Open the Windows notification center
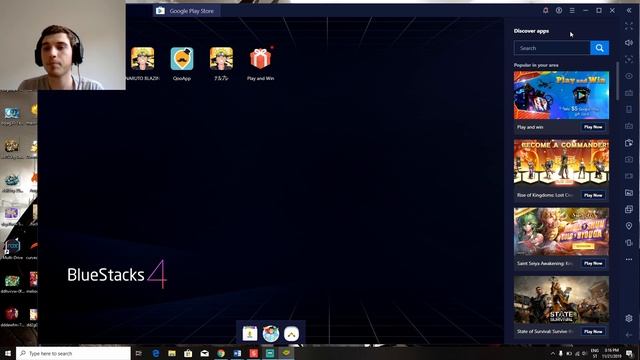 [629, 353]
